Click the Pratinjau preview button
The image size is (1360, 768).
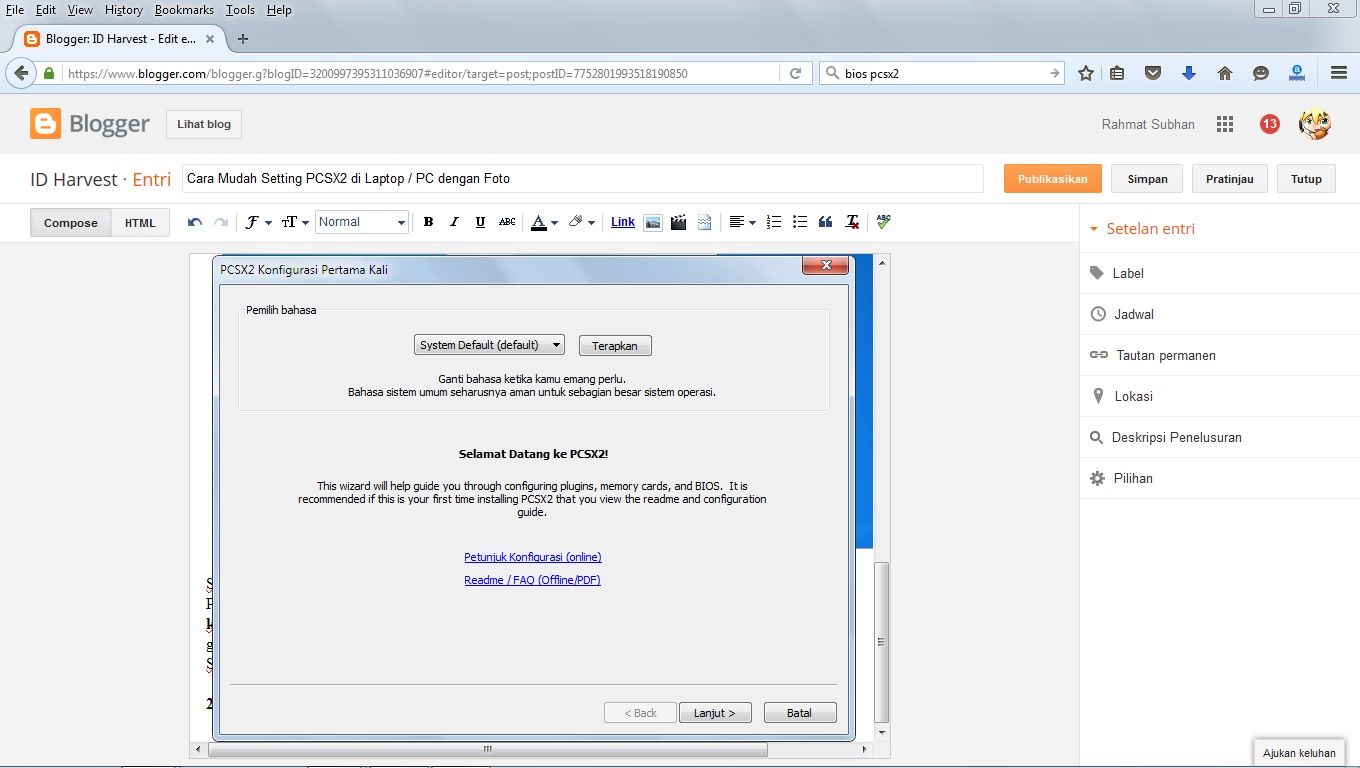point(1230,179)
